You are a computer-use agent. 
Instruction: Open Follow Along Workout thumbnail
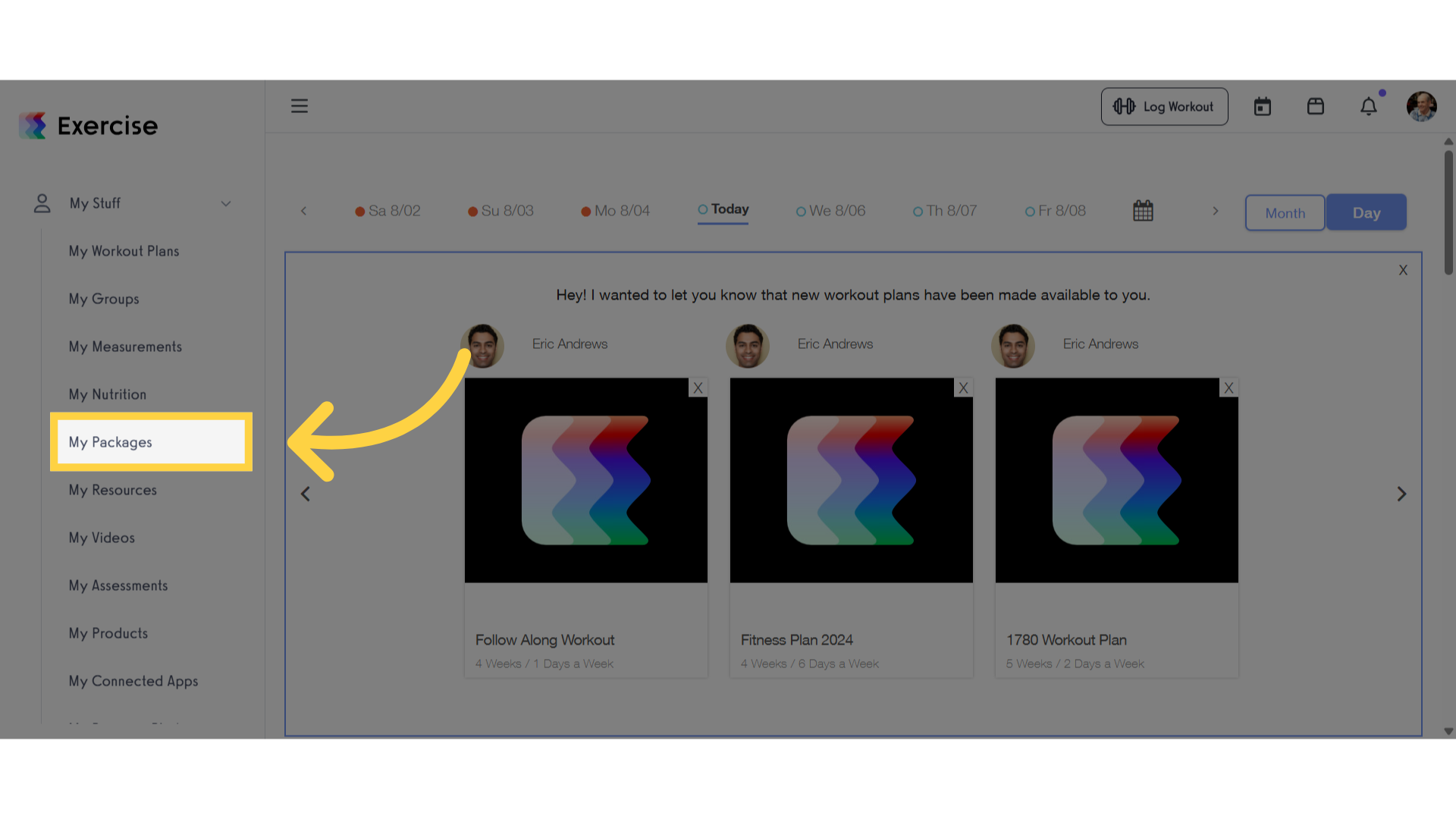pos(585,481)
